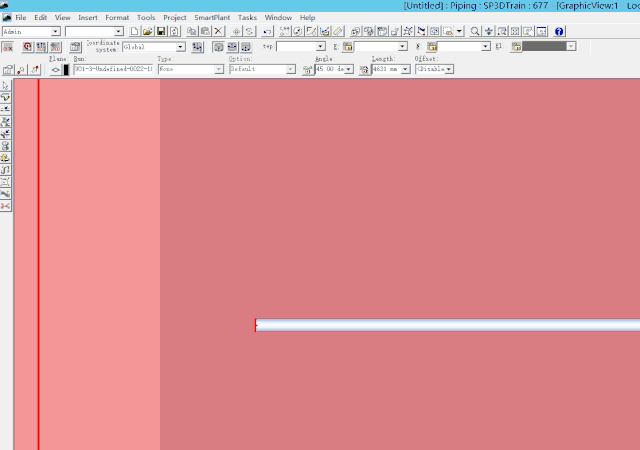Open the small arrow dropdown after view icons
This screenshot has height=450, width=640.
[x=459, y=31]
